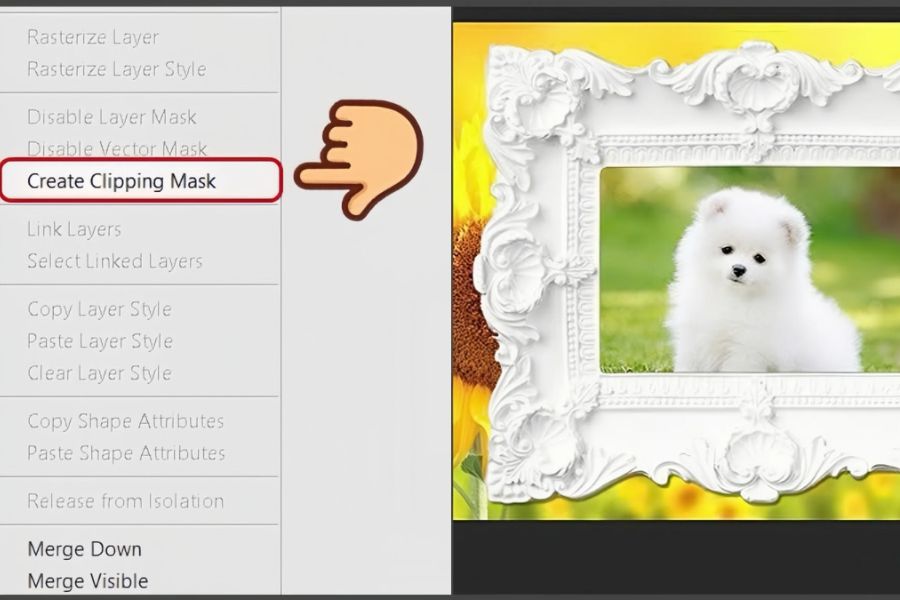The width and height of the screenshot is (900, 600).
Task: Choose Disable Layer Mask
Action: 111,117
